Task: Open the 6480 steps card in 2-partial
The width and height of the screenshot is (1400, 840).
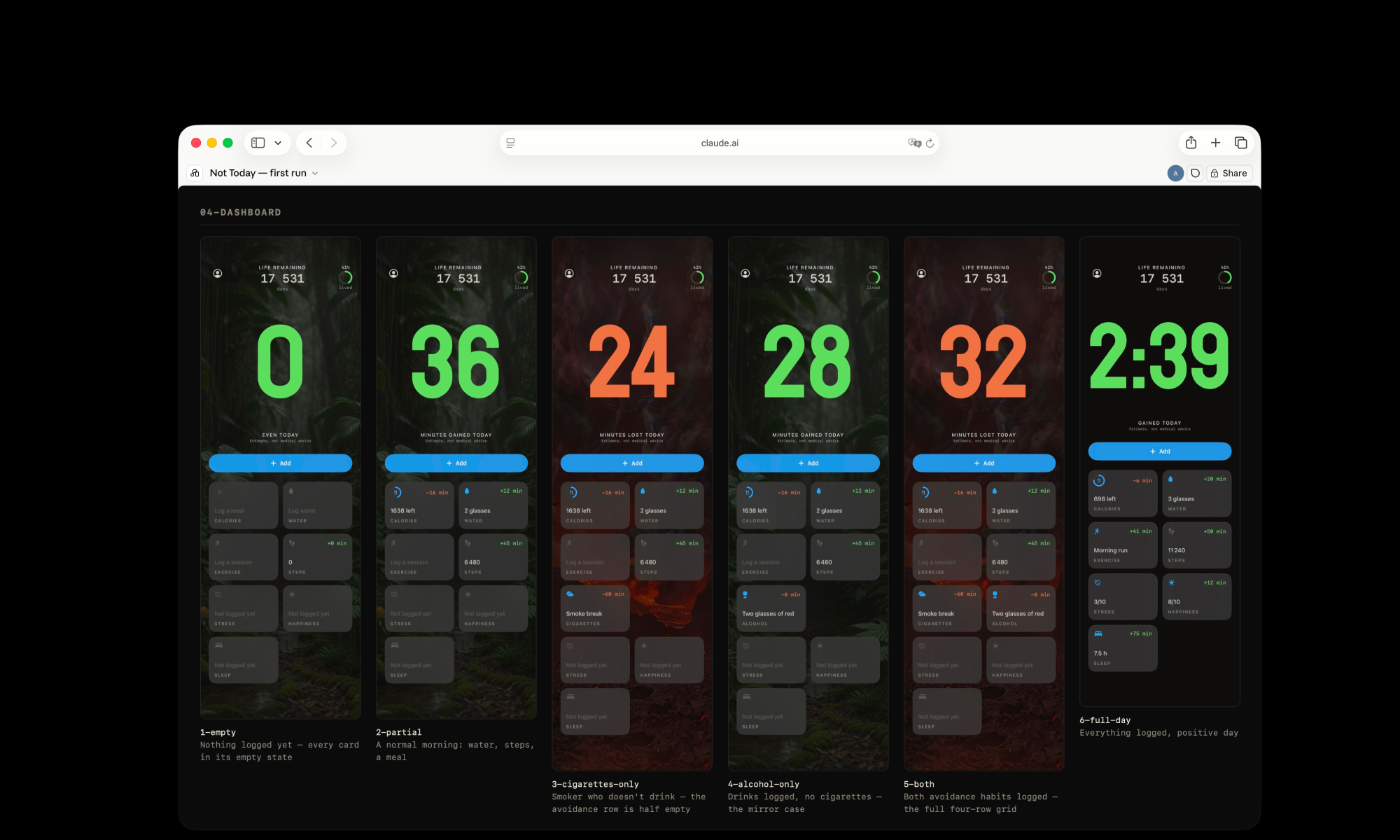Action: (493, 557)
